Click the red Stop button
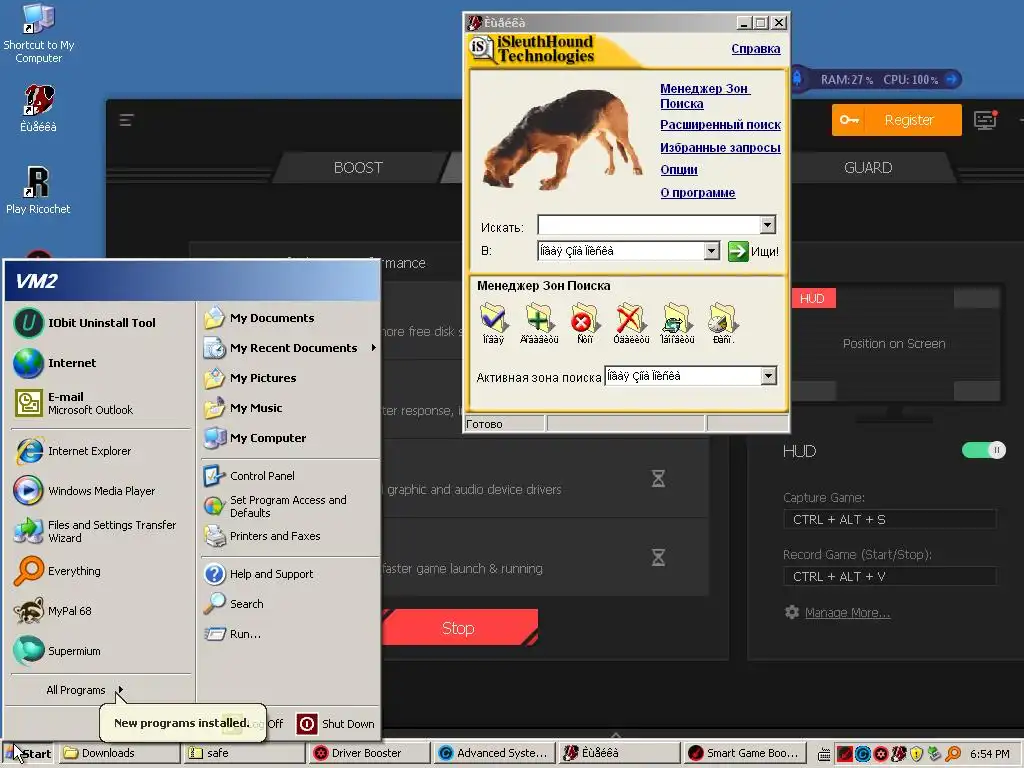Screen dimensions: 1024x768 coord(458,628)
